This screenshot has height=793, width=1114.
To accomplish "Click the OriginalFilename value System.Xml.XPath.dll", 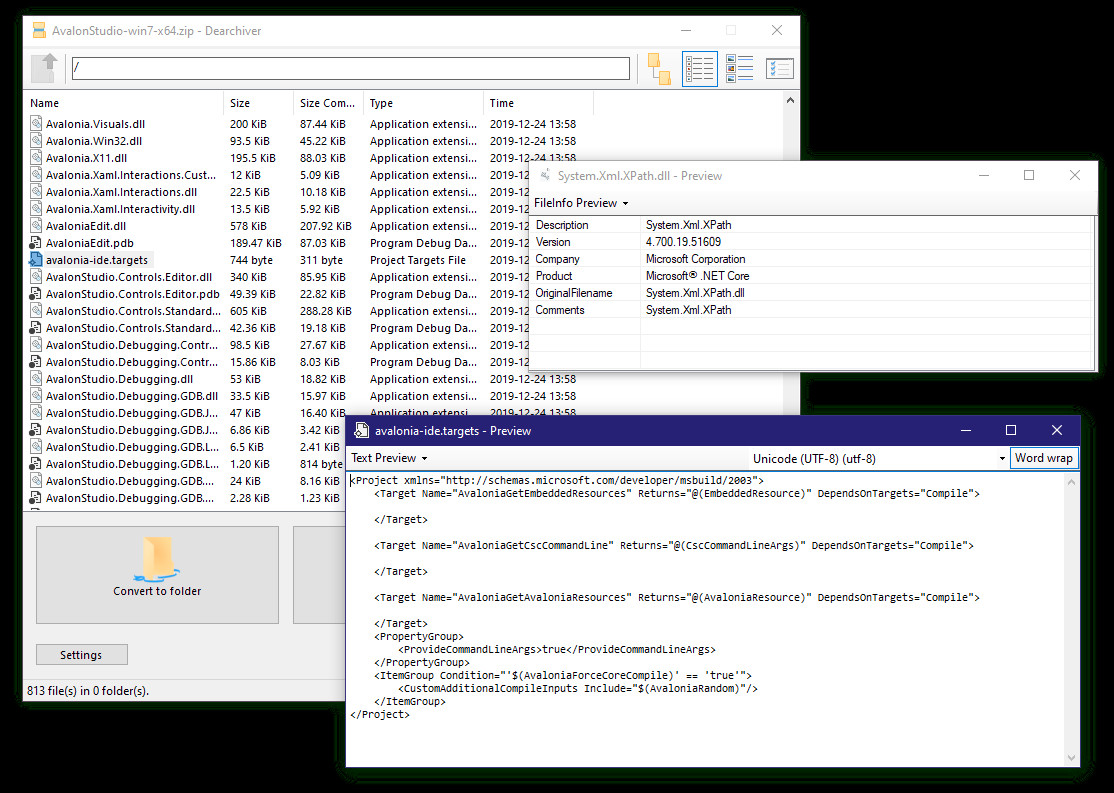I will [x=695, y=293].
